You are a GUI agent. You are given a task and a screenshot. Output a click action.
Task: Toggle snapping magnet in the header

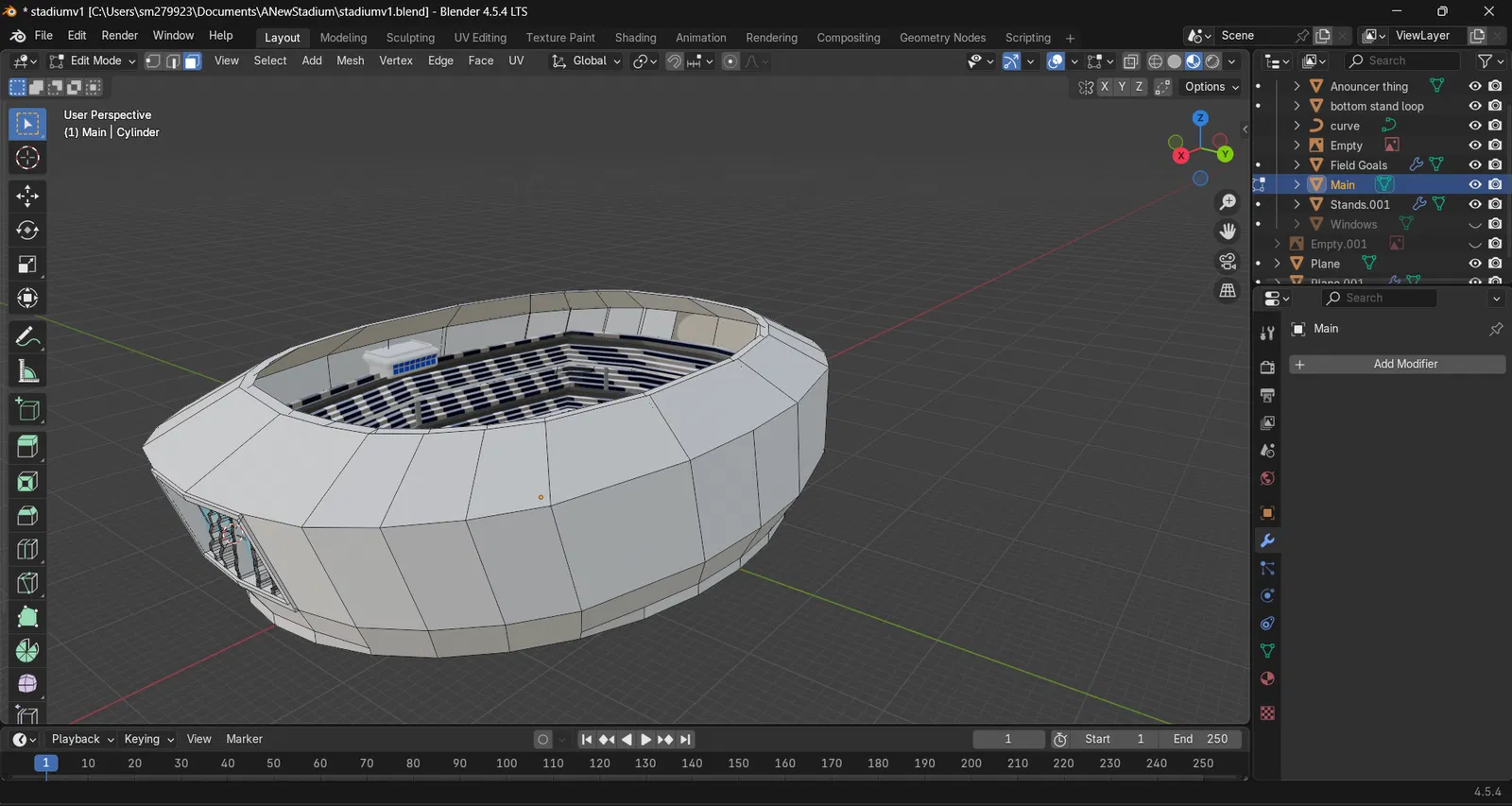coord(674,61)
